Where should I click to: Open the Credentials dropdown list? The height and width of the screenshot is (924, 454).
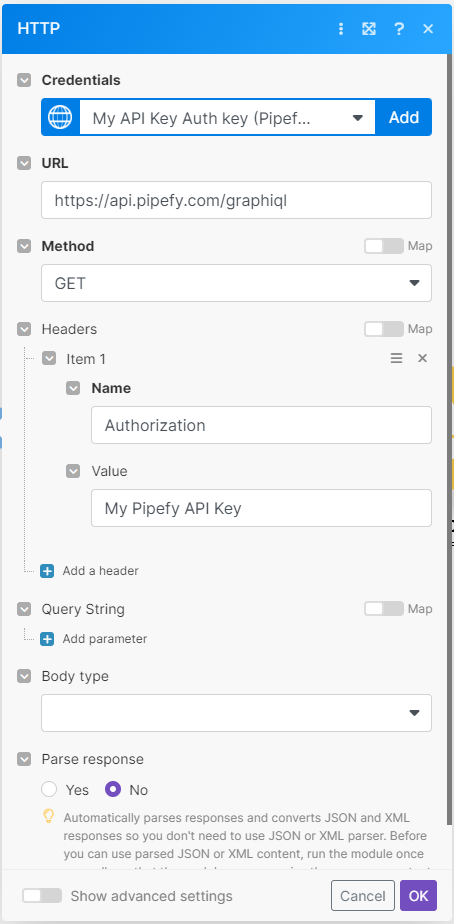point(228,117)
